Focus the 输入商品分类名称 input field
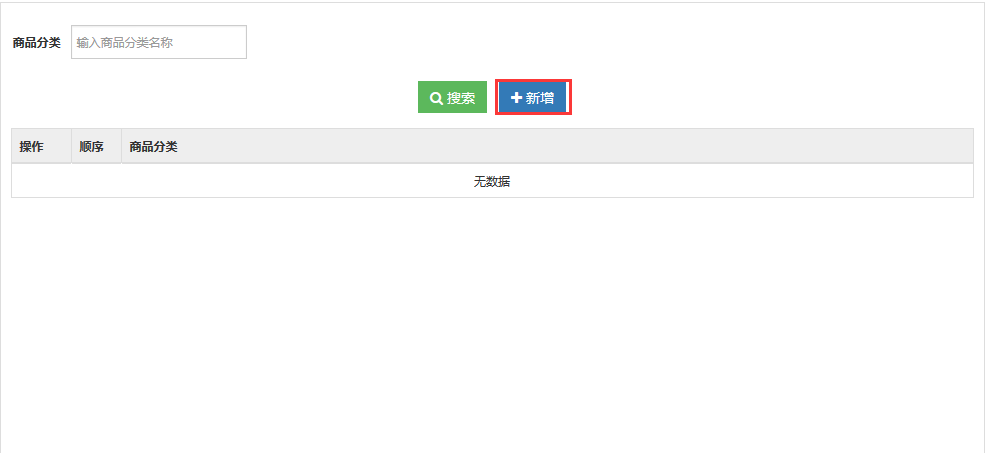This screenshot has height=453, width=986. (x=158, y=42)
